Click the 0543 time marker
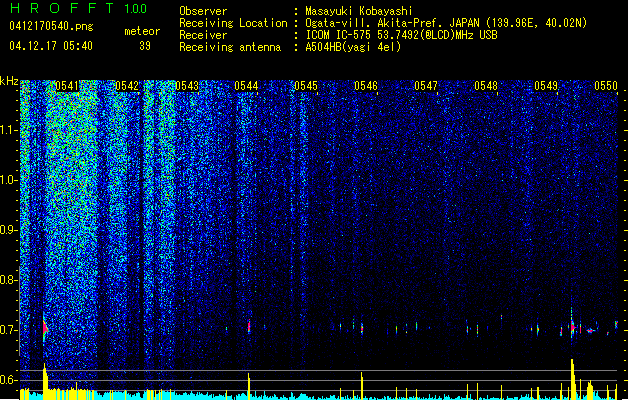Image resolution: width=629 pixels, height=400 pixels. click(x=187, y=86)
